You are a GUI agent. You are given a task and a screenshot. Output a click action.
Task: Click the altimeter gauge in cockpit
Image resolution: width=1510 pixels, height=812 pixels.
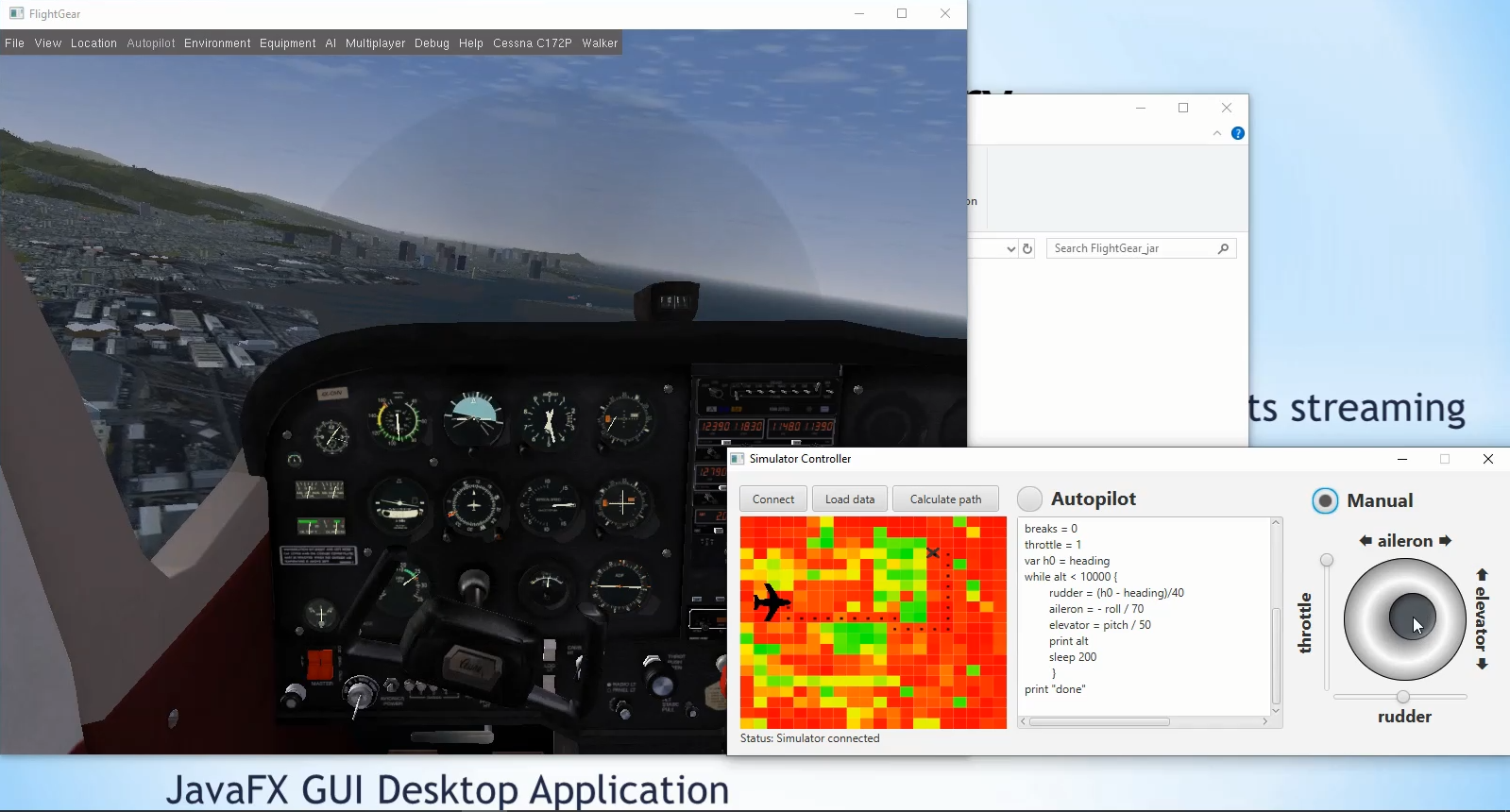[x=550, y=419]
